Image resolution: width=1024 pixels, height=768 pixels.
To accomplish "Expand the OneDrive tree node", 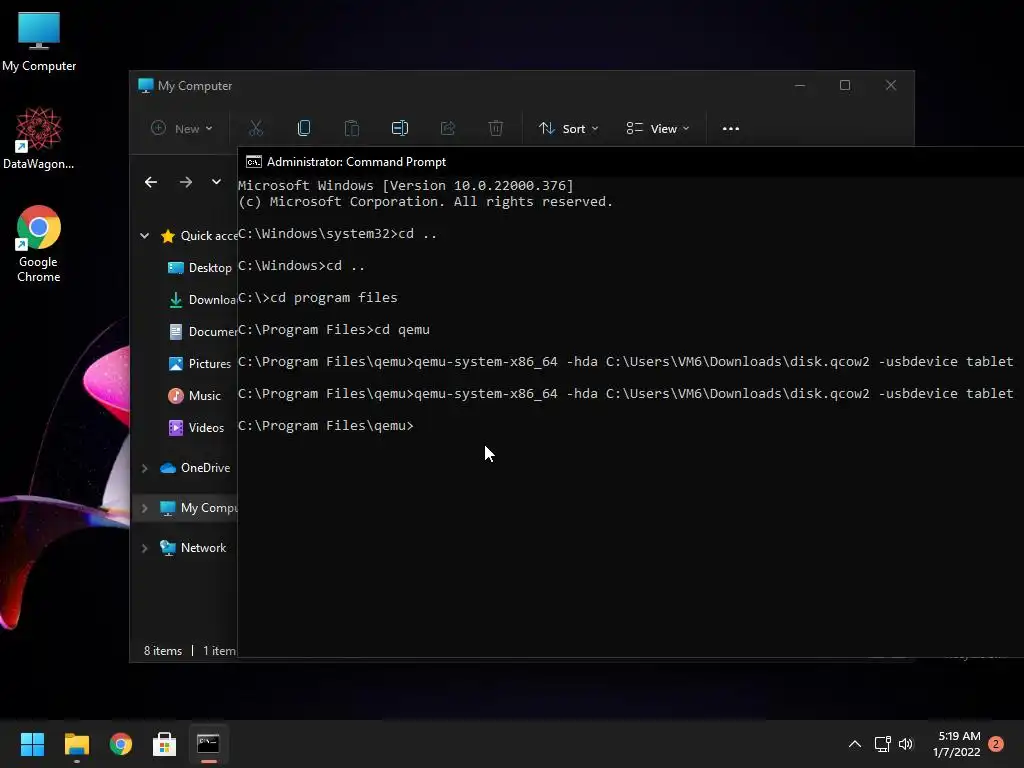I will point(144,468).
